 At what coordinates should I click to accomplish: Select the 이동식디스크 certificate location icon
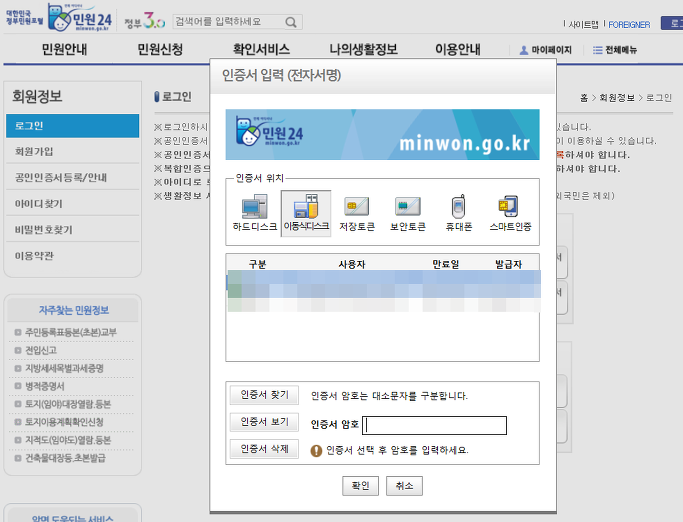pos(306,213)
